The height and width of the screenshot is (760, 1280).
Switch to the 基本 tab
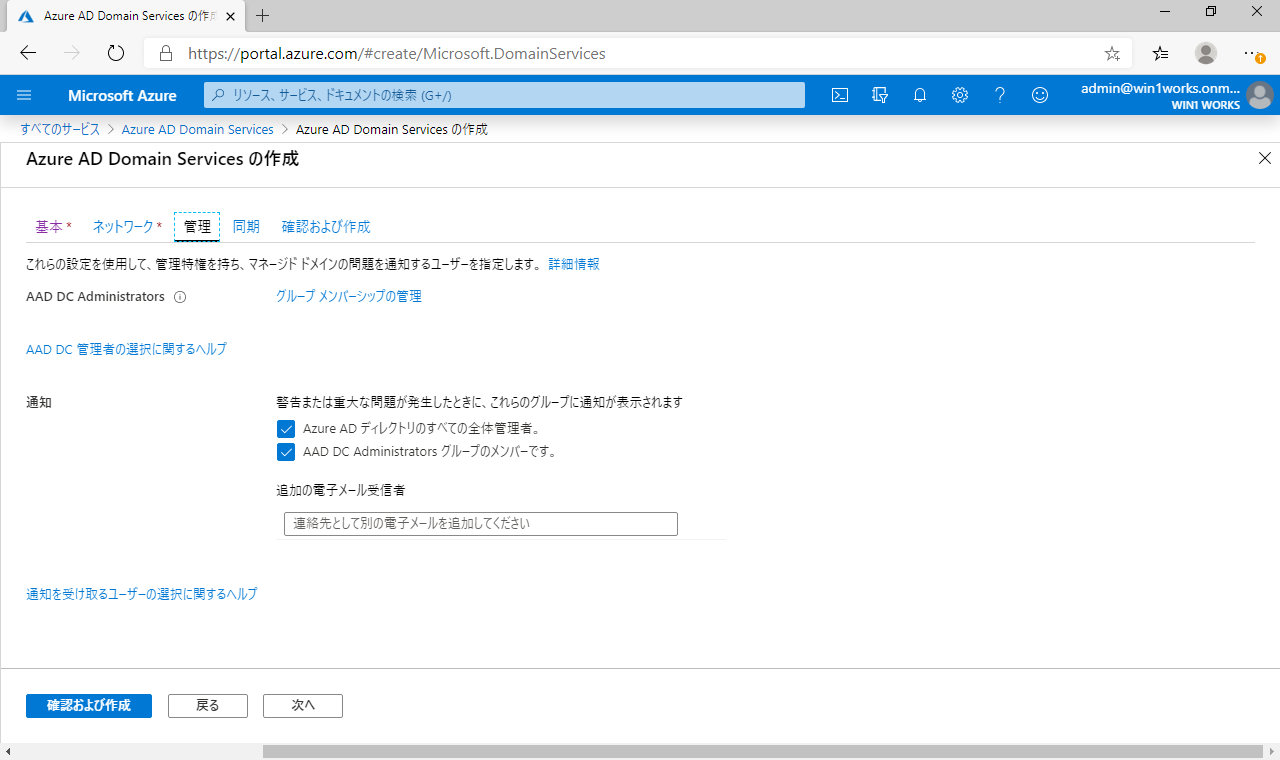pos(53,227)
